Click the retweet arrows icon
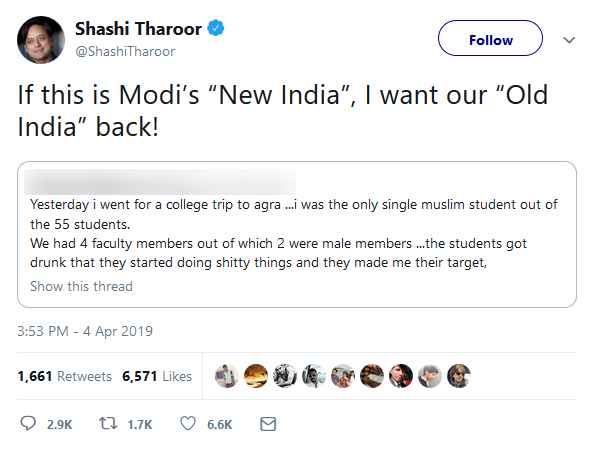The width and height of the screenshot is (600, 450). point(108,424)
